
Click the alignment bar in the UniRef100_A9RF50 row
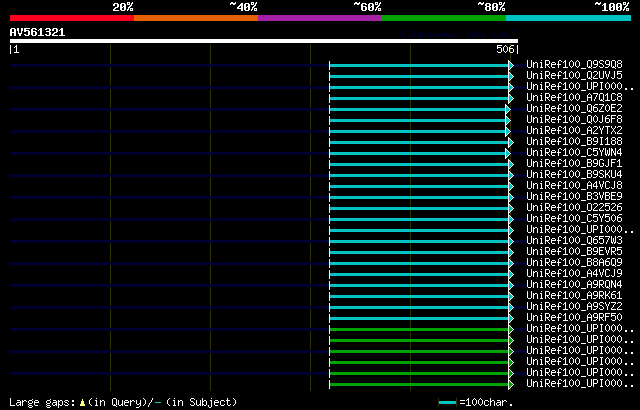pos(419,319)
